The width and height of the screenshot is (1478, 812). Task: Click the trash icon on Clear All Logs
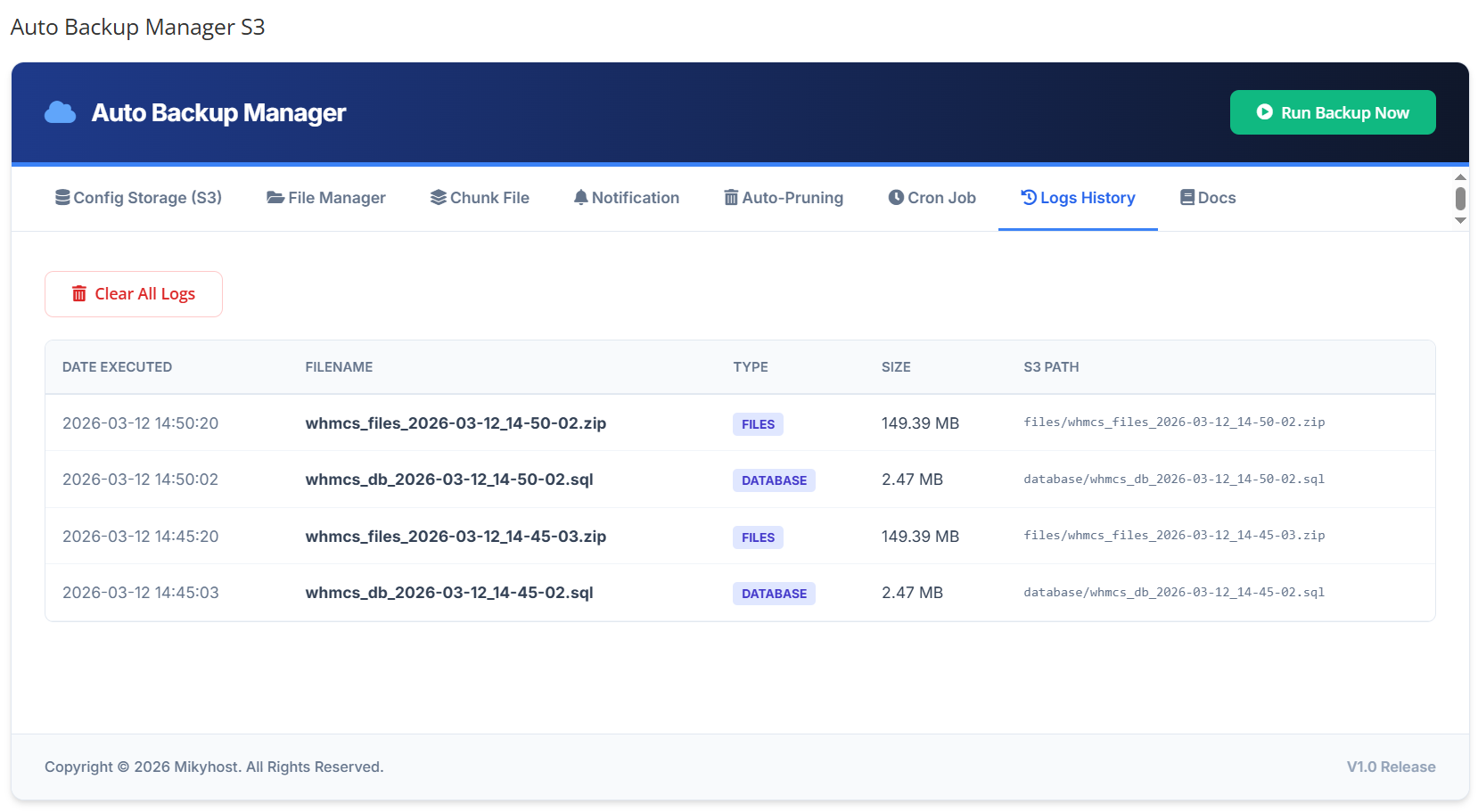pyautogui.click(x=79, y=293)
